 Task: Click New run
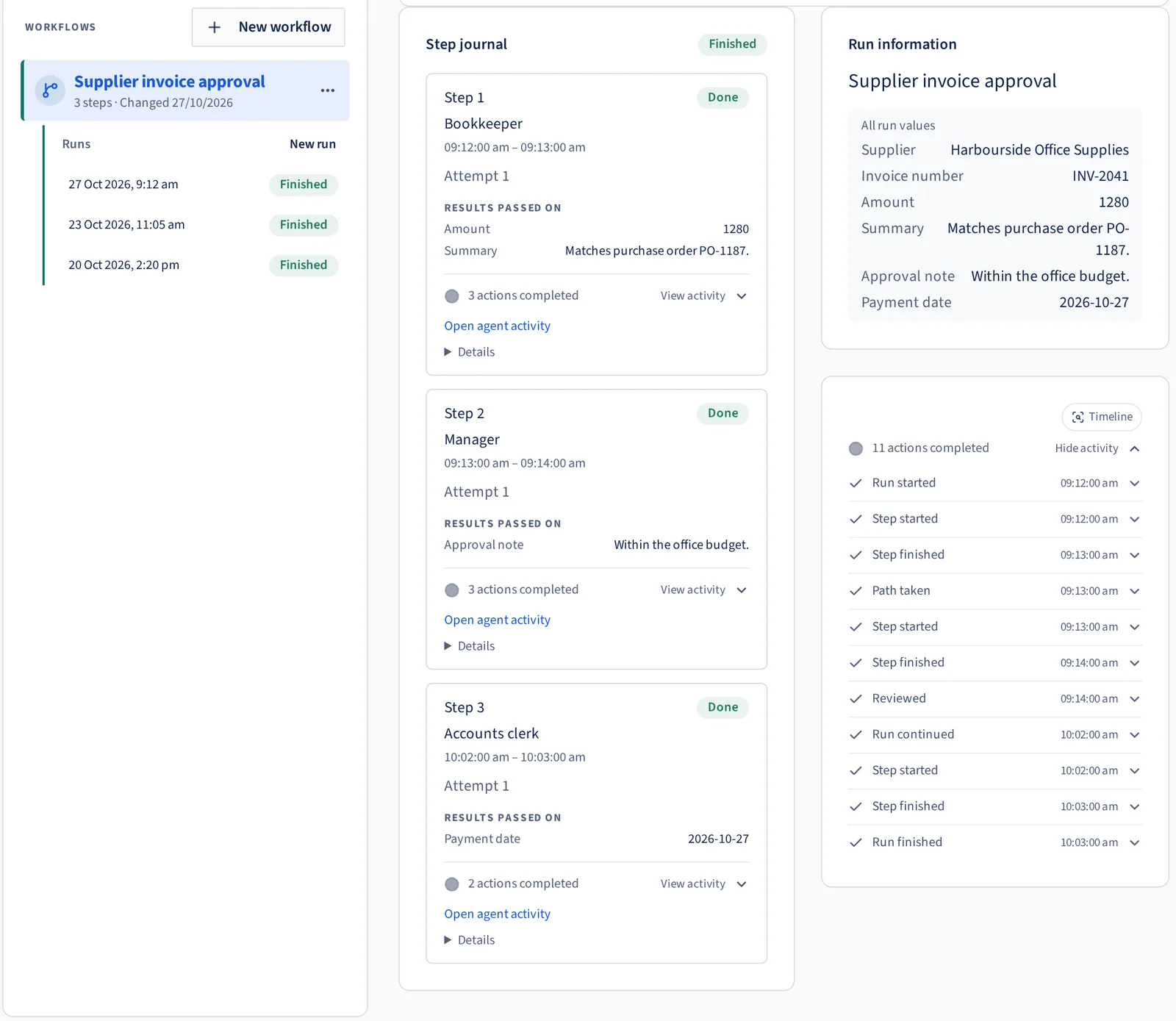[312, 144]
